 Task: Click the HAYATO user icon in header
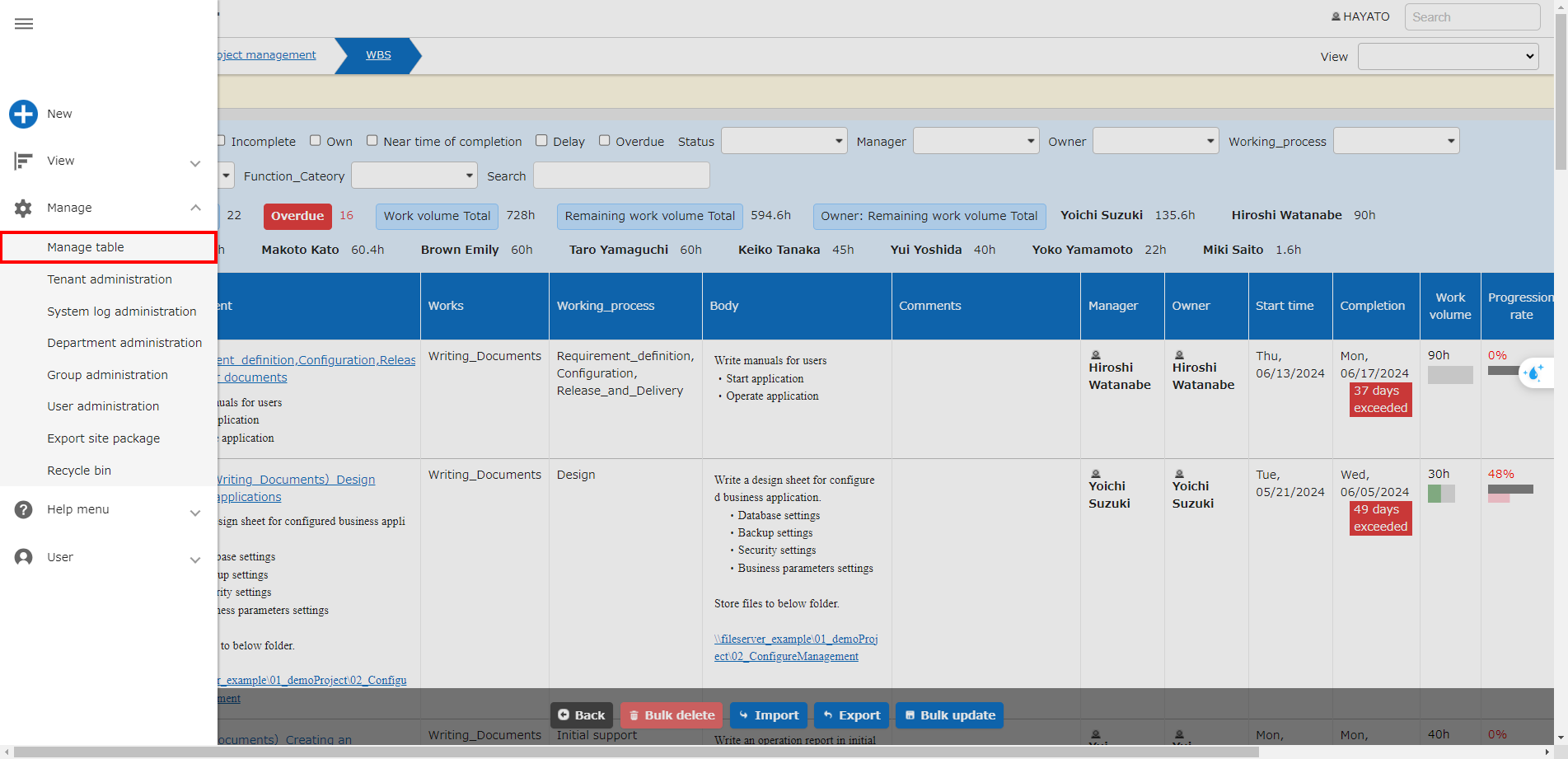[1336, 16]
